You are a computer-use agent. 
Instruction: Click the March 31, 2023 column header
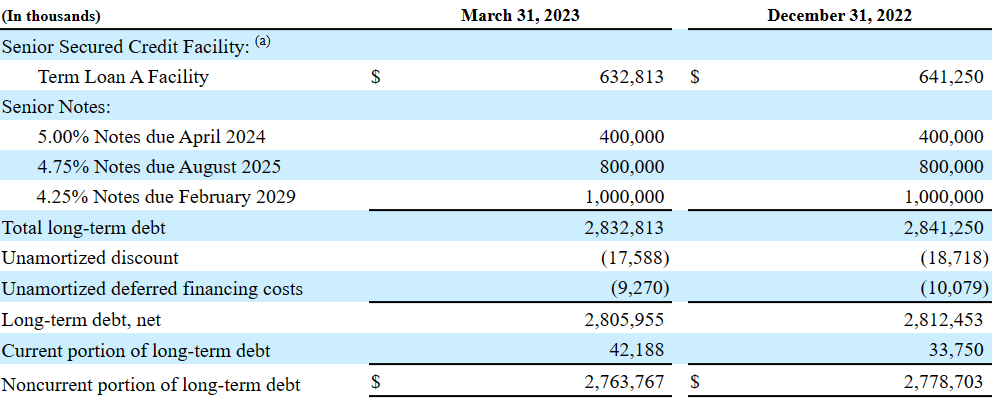coord(520,15)
